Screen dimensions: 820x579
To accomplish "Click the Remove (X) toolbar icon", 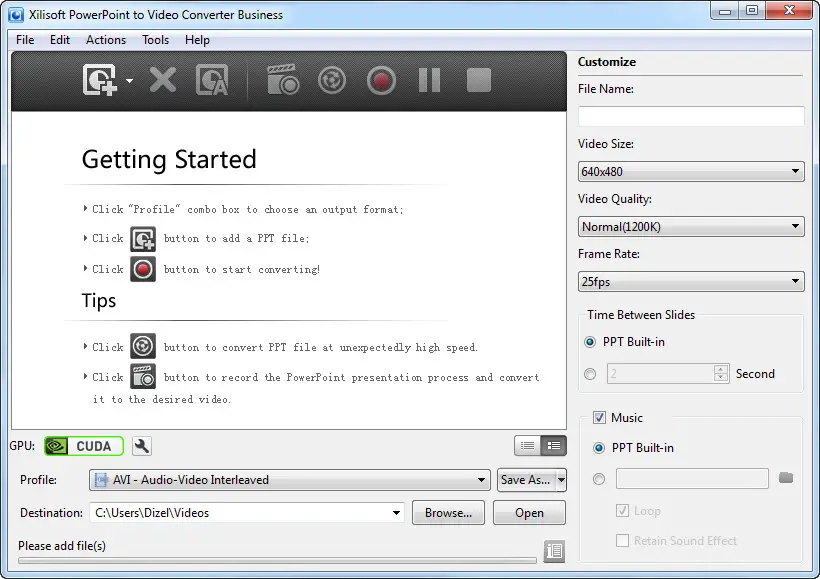I will point(163,80).
